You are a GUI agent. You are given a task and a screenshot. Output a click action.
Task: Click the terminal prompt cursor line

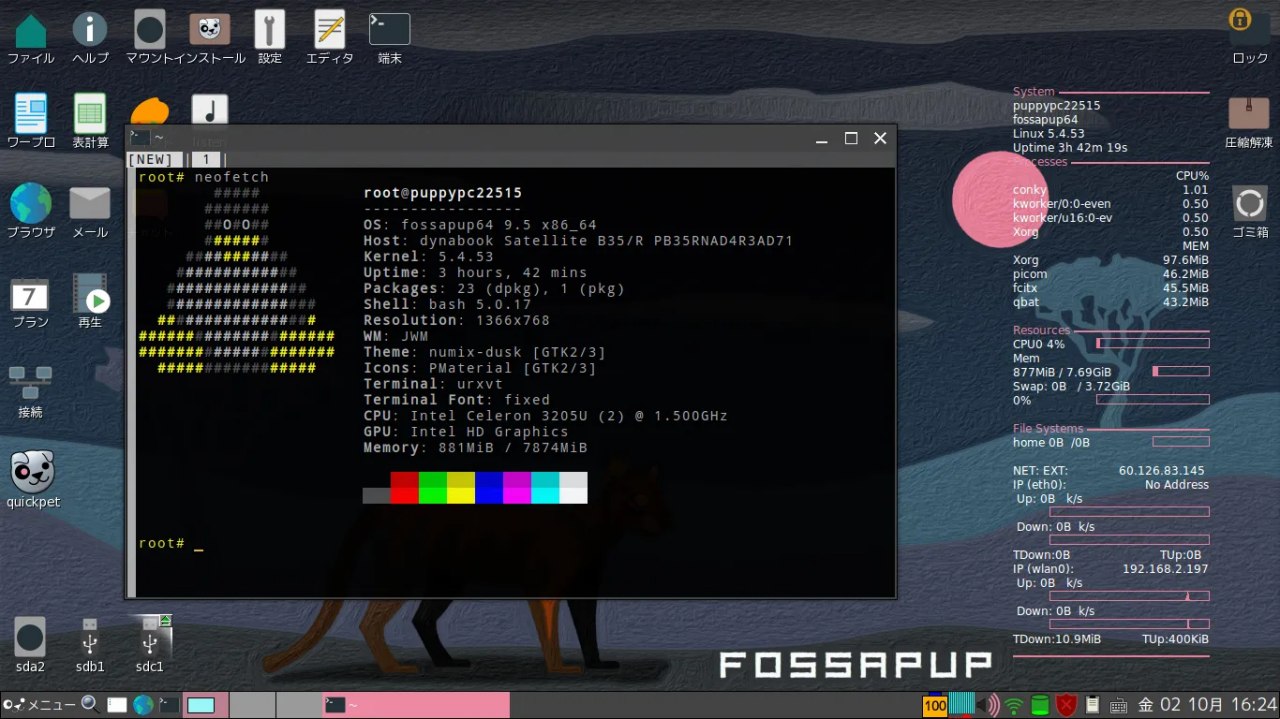click(x=171, y=544)
